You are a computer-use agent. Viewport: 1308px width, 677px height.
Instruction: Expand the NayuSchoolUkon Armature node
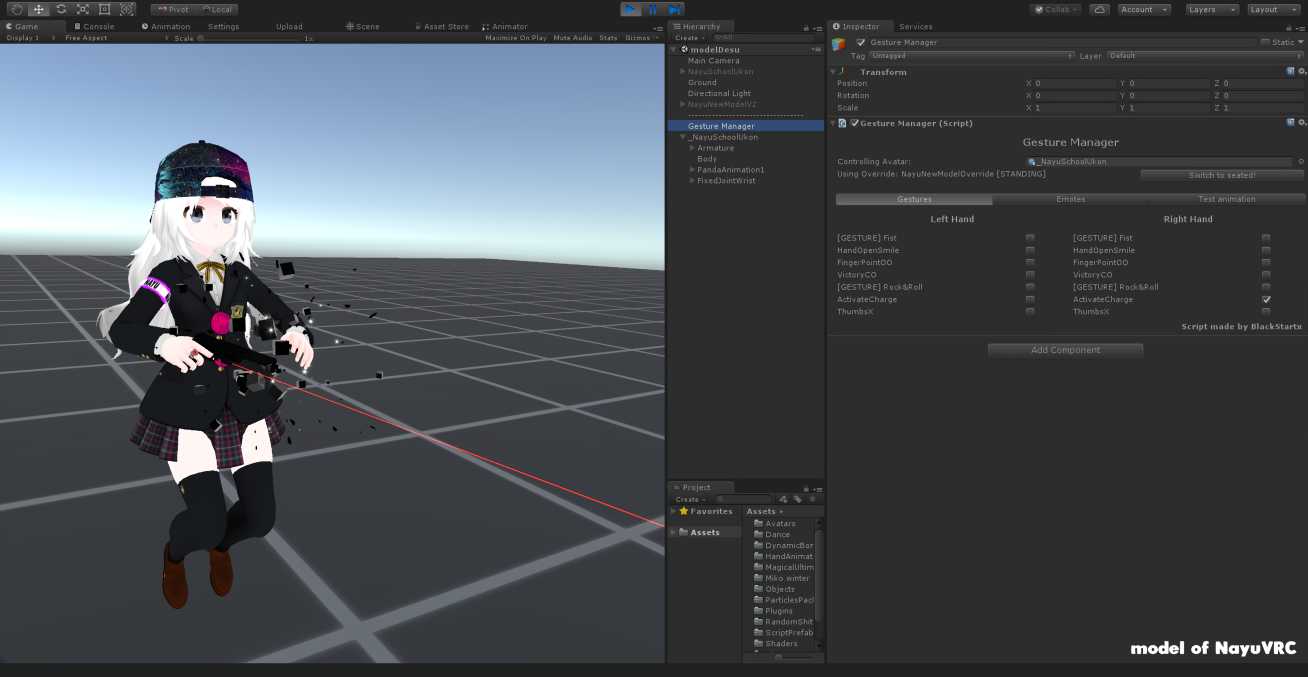coord(691,147)
